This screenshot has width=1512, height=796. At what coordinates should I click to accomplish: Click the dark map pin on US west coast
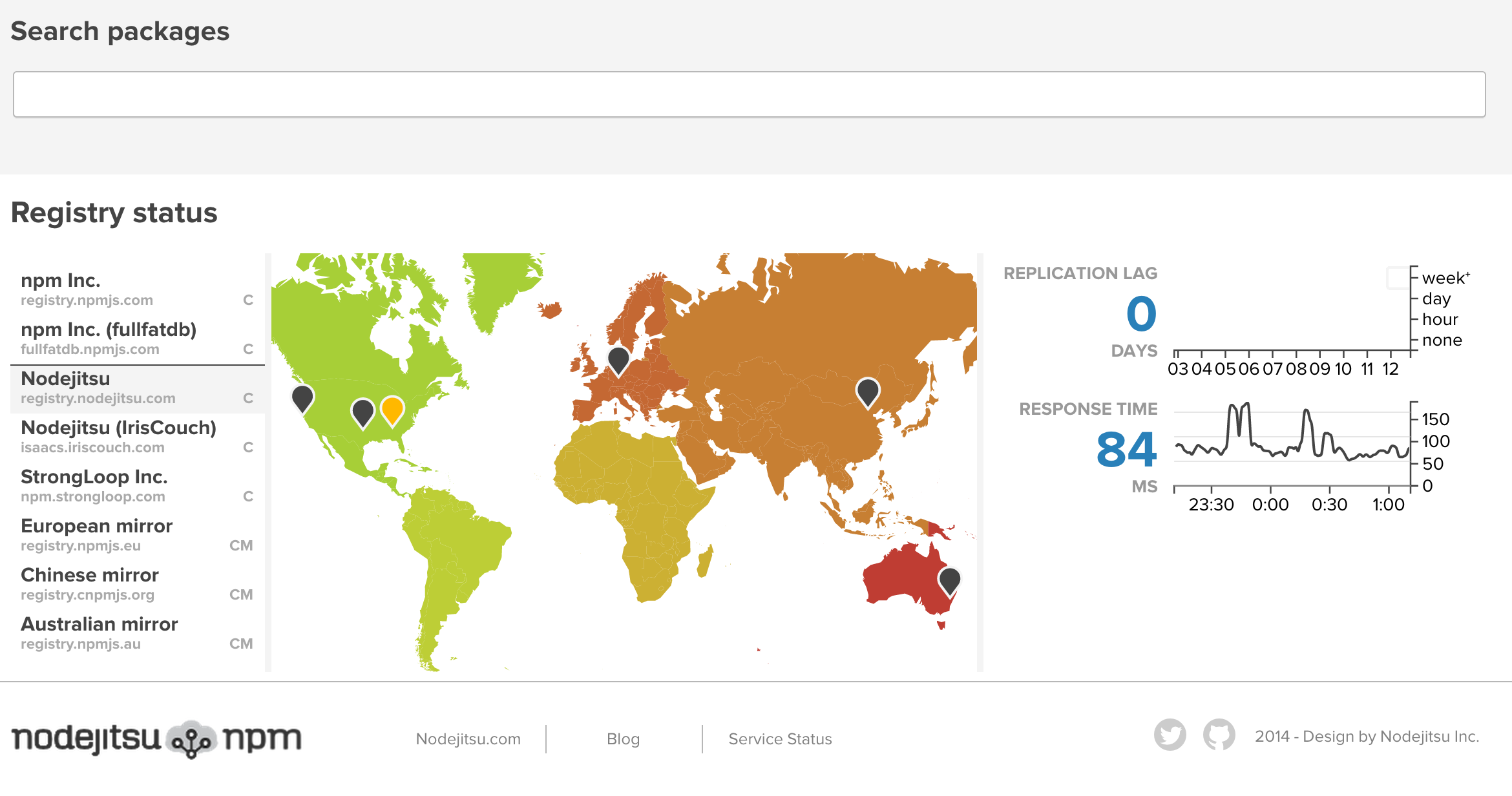302,399
